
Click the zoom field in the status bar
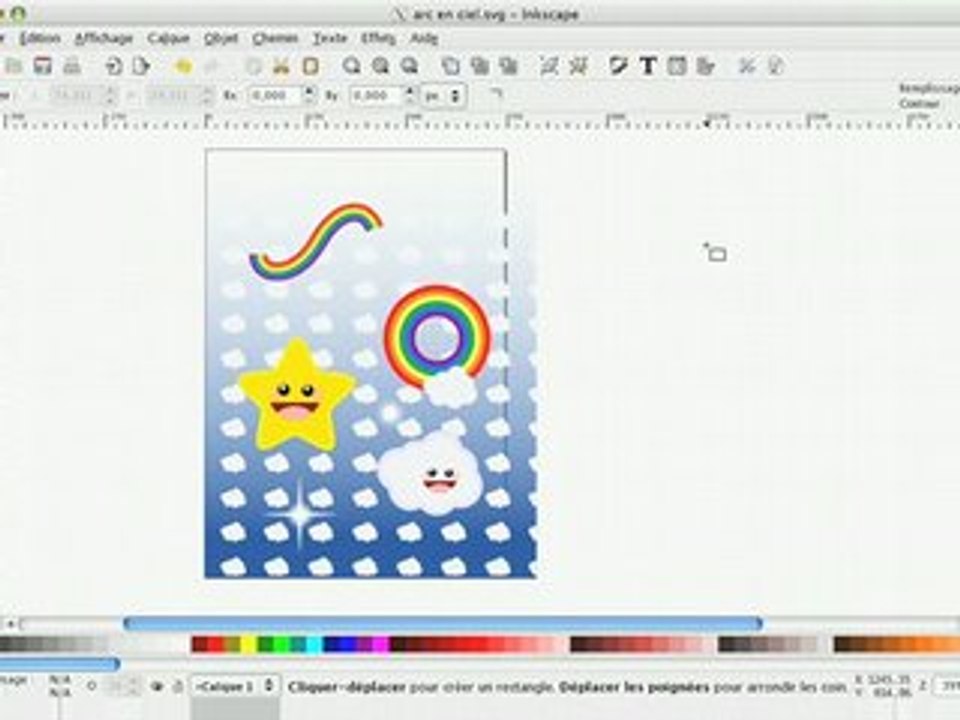pos(947,686)
